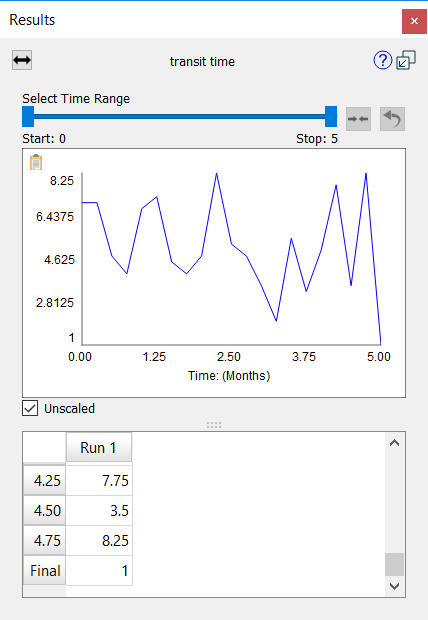Click the table scrollbar thumb
The height and width of the screenshot is (620, 428).
[394, 564]
